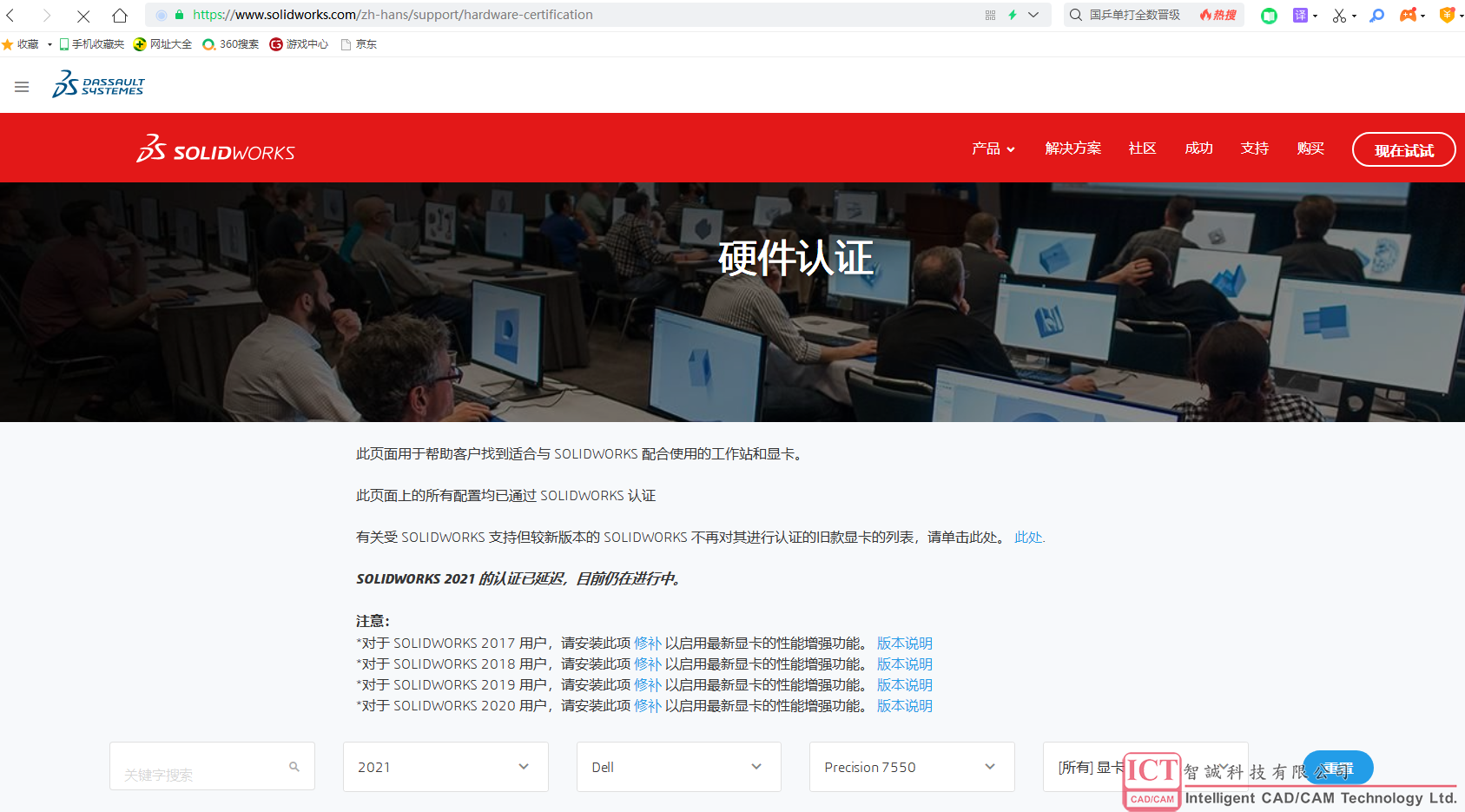The image size is (1465, 812).
Task: Open the 社区 menu item
Action: click(1142, 149)
